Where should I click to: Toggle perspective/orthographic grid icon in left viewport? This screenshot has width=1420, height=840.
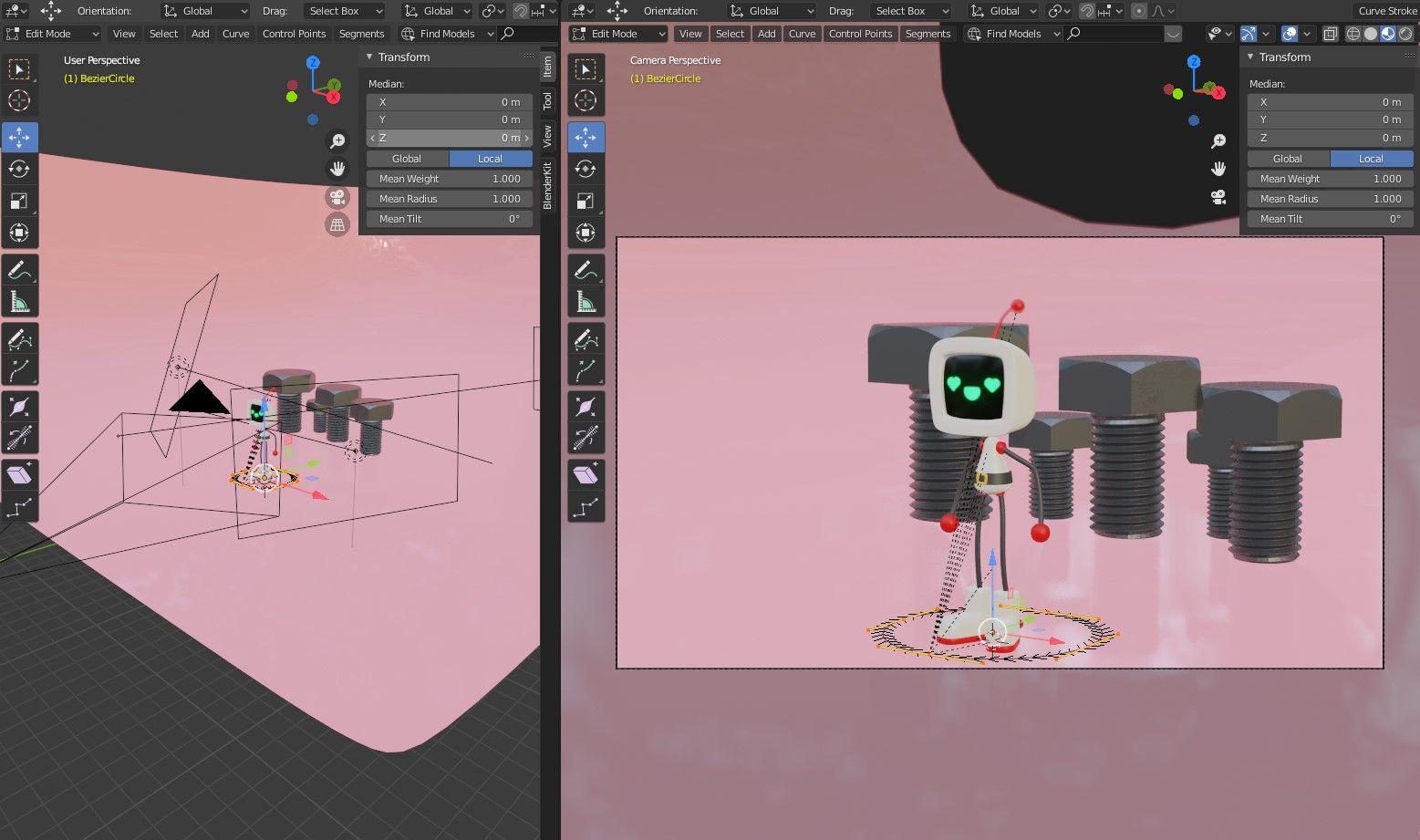coord(337,224)
